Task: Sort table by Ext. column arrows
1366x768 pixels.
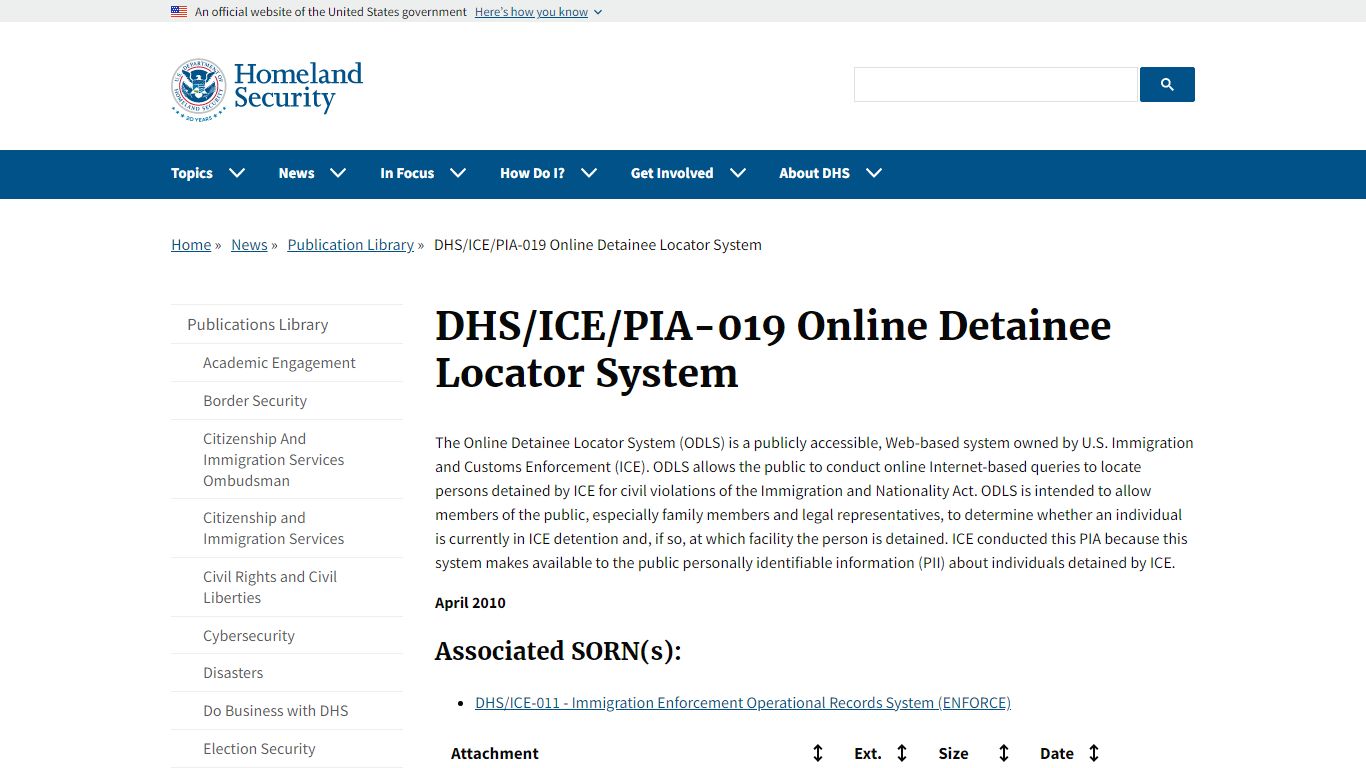Action: tap(901, 753)
